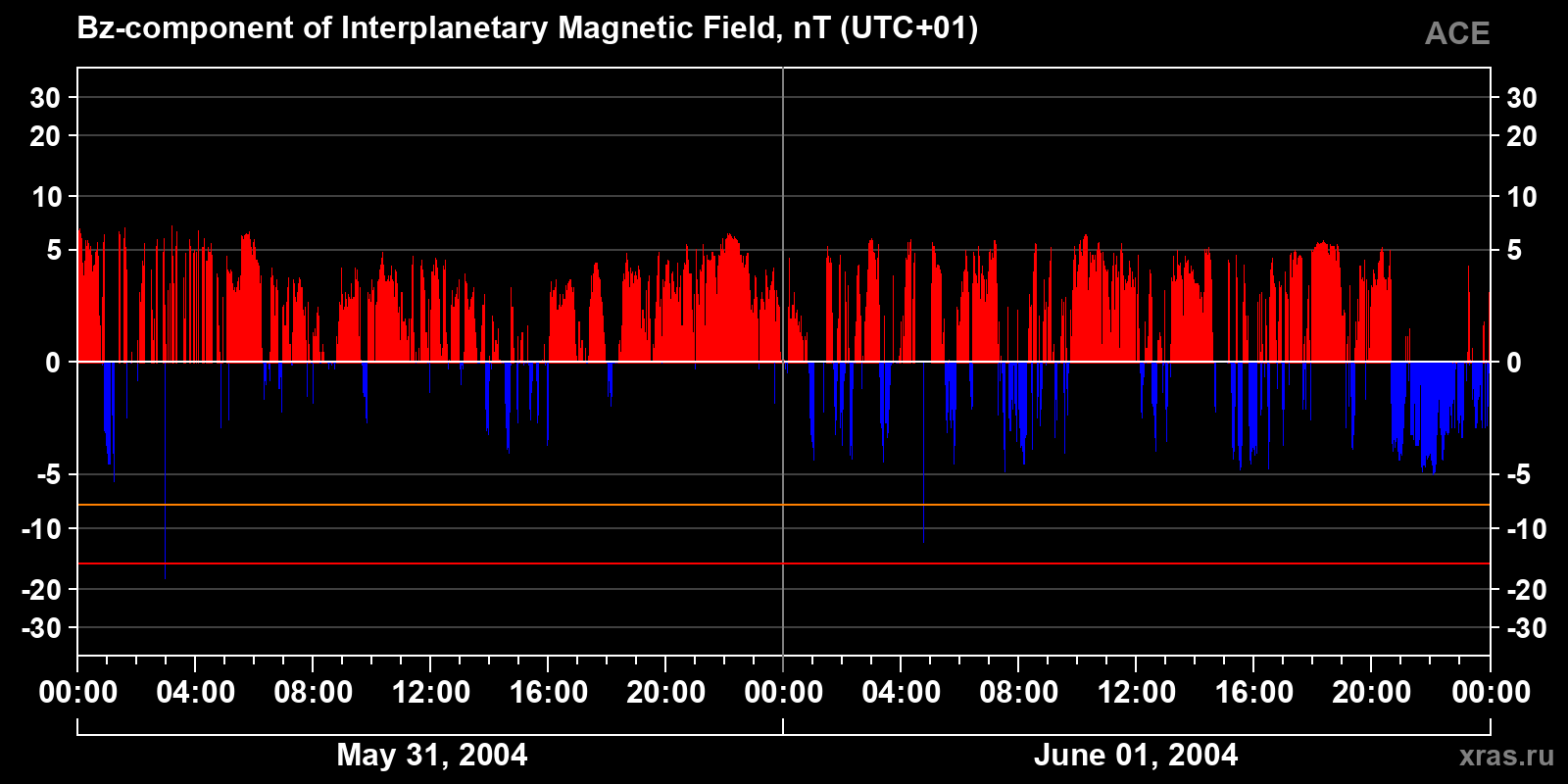Viewport: 1568px width, 784px height.
Task: Click the '20:00' tick label on May 31
Action: pyautogui.click(x=666, y=692)
